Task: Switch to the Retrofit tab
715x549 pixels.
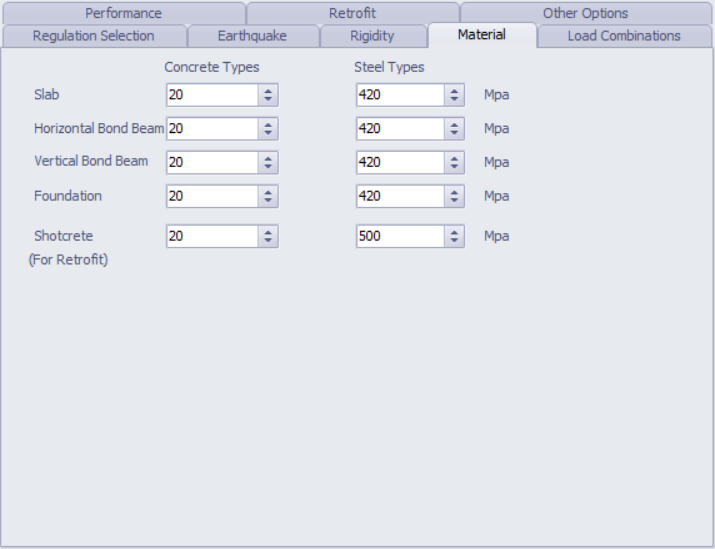Action: tap(352, 13)
